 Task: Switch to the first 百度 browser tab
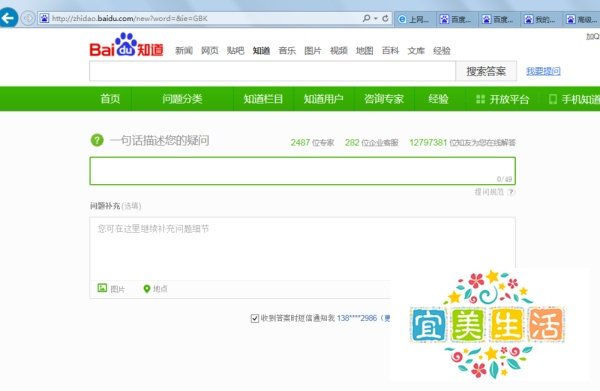[x=457, y=19]
